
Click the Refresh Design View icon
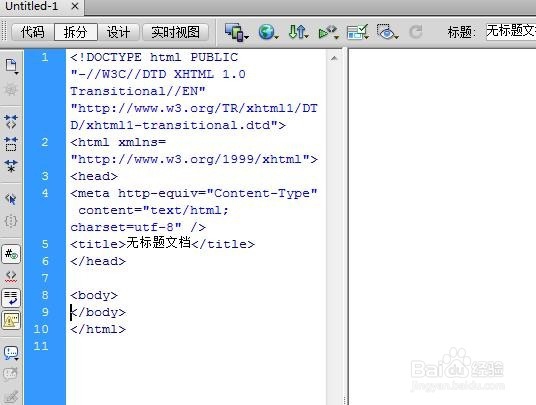pyautogui.click(x=416, y=32)
